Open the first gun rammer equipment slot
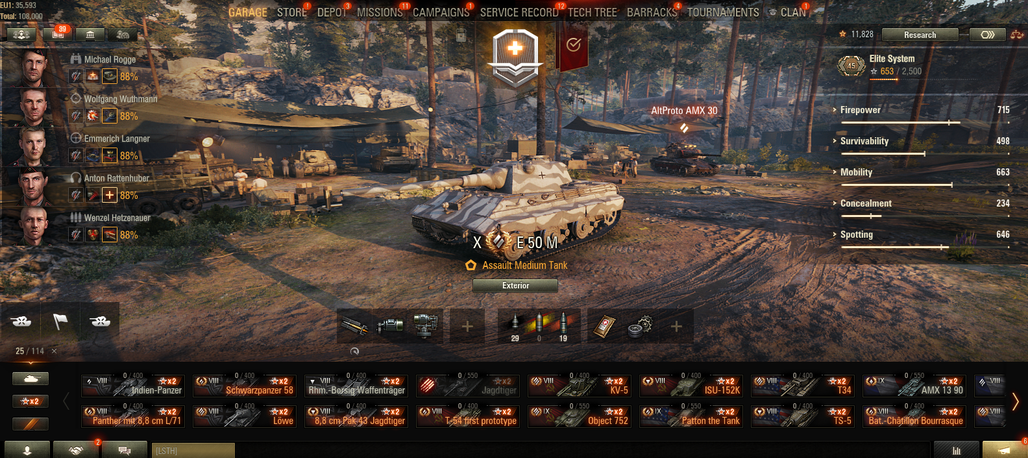1028x458 pixels. coord(354,326)
